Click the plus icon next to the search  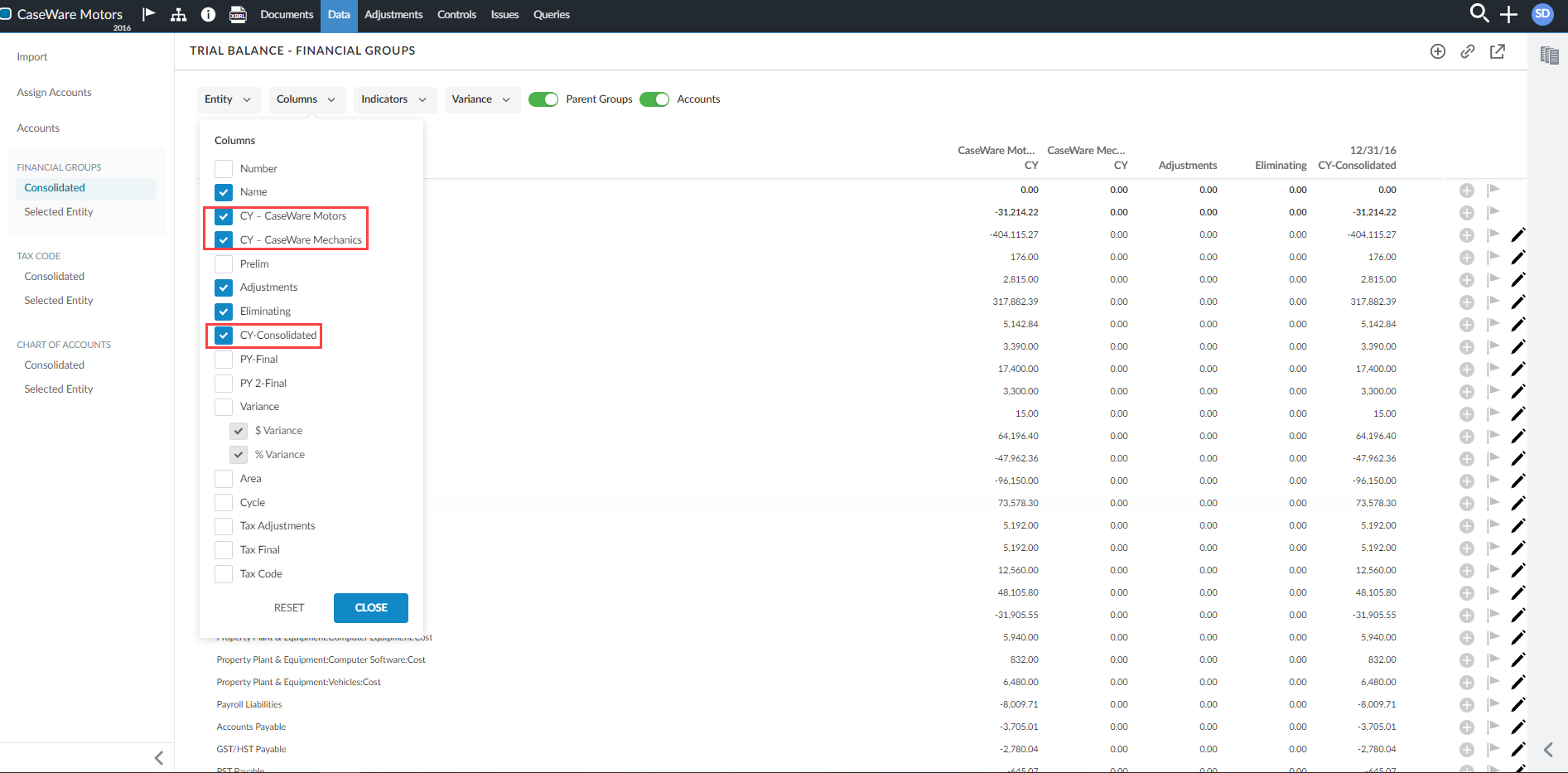point(1508,14)
